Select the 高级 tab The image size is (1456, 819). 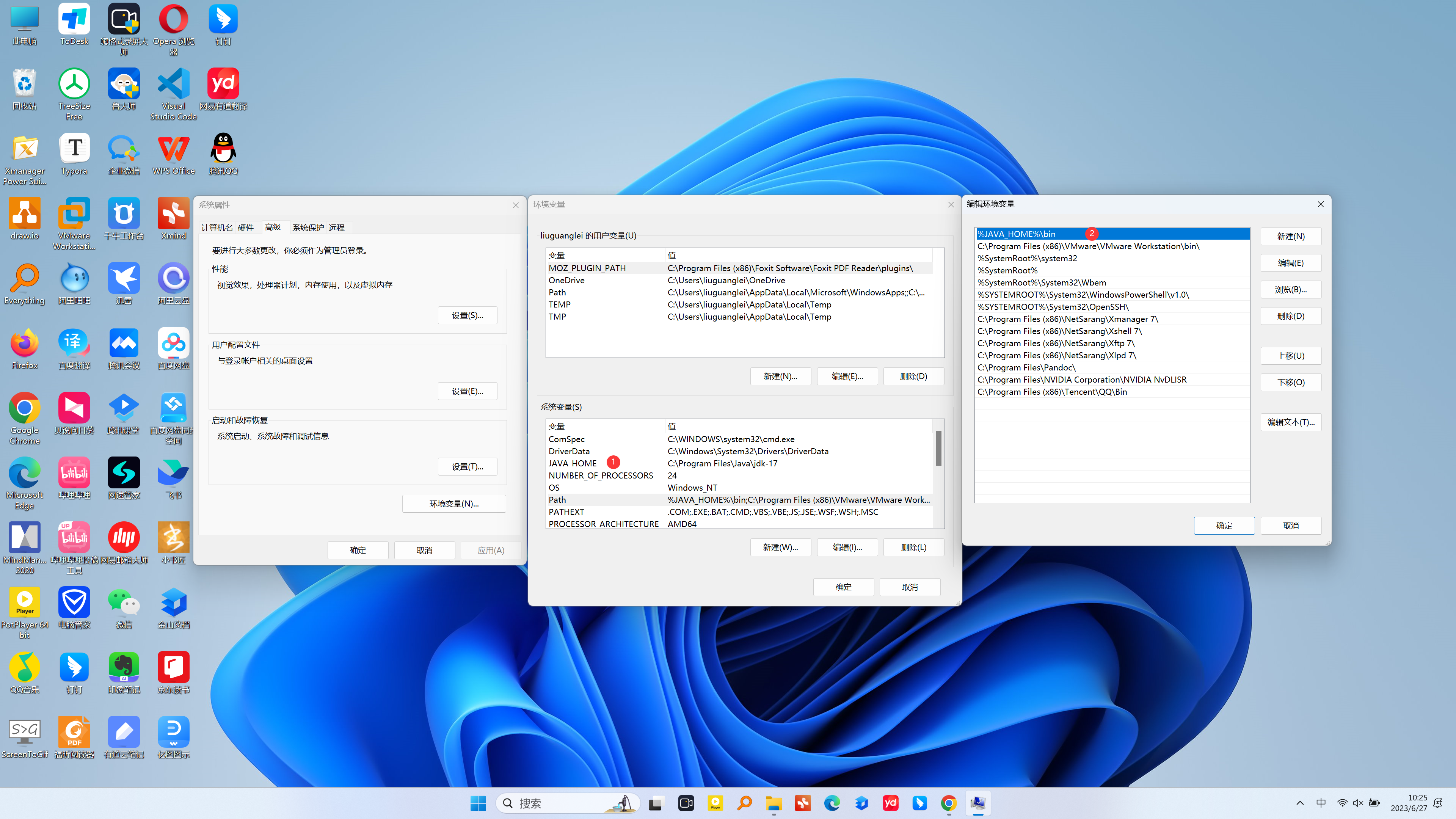pyautogui.click(x=273, y=227)
